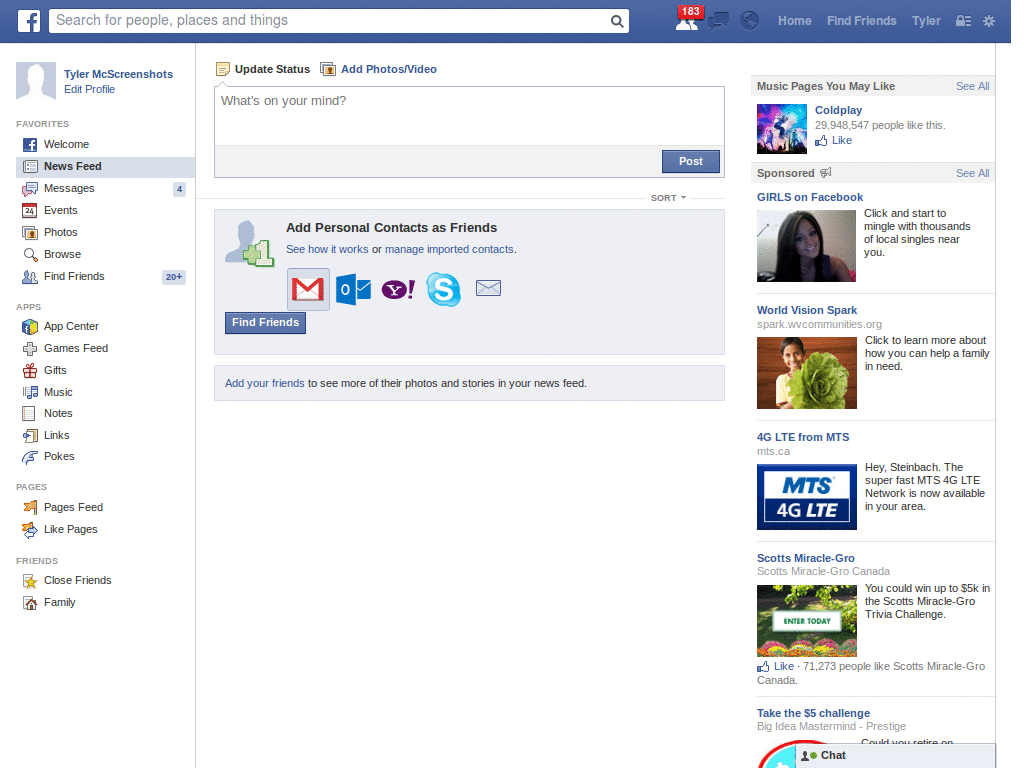Select the Outlook contact import icon
Viewport: 1024px width, 768px height.
(x=353, y=289)
